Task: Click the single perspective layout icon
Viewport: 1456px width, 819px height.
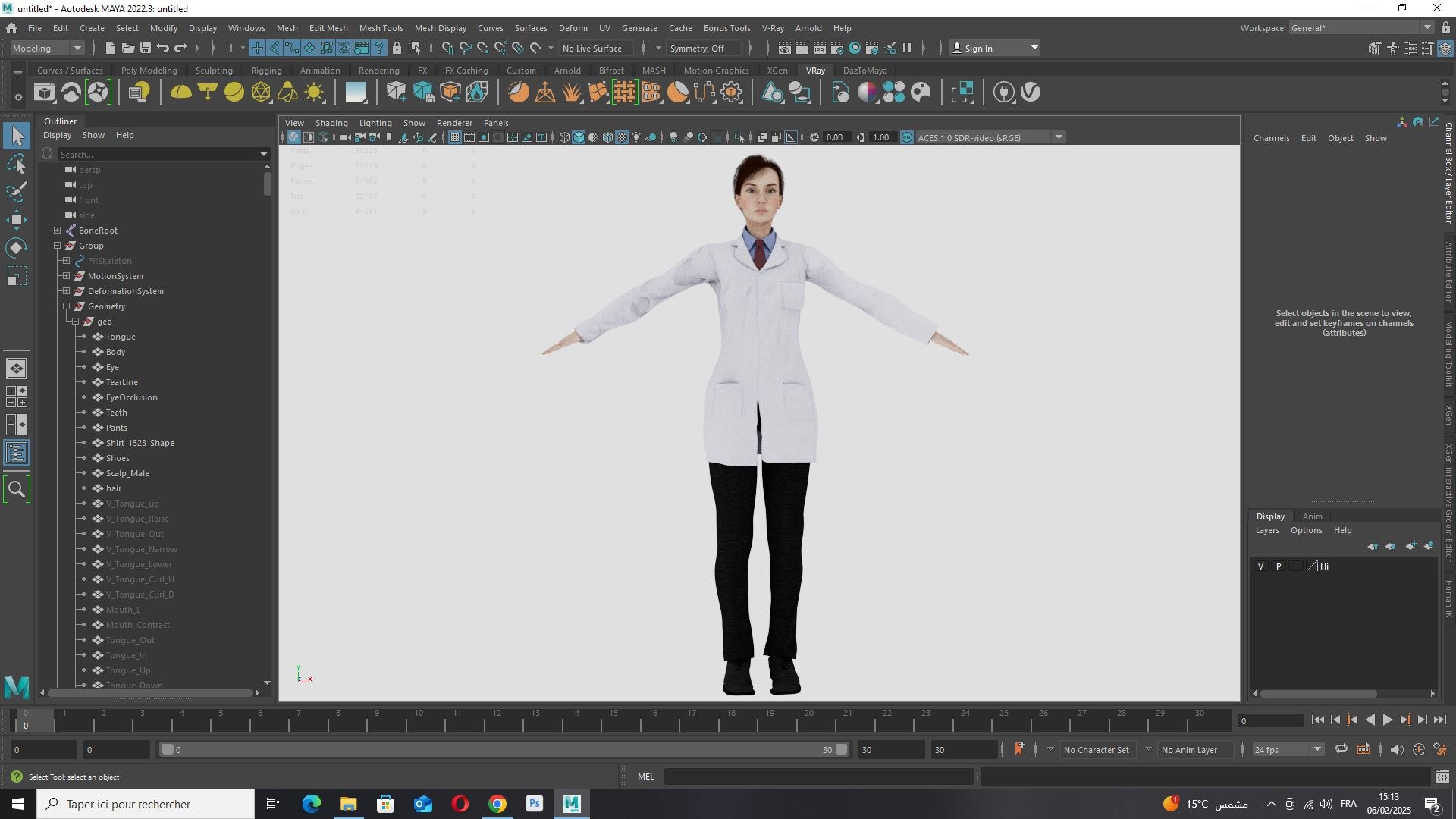Action: 17,369
